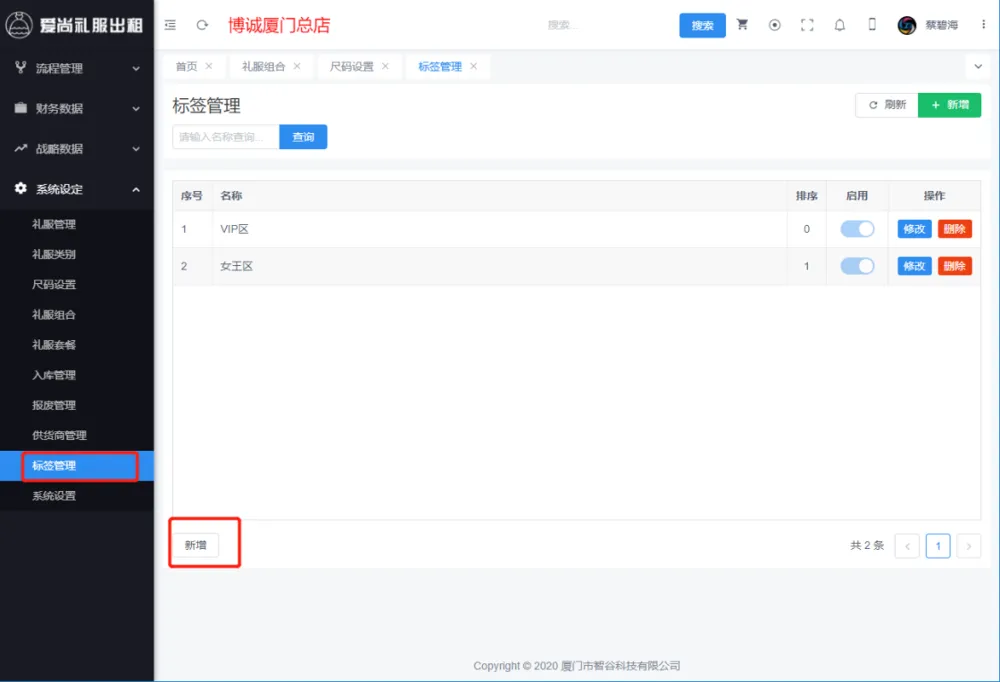The height and width of the screenshot is (682, 1000).
Task: Click the circular target icon in header
Action: click(x=775, y=25)
